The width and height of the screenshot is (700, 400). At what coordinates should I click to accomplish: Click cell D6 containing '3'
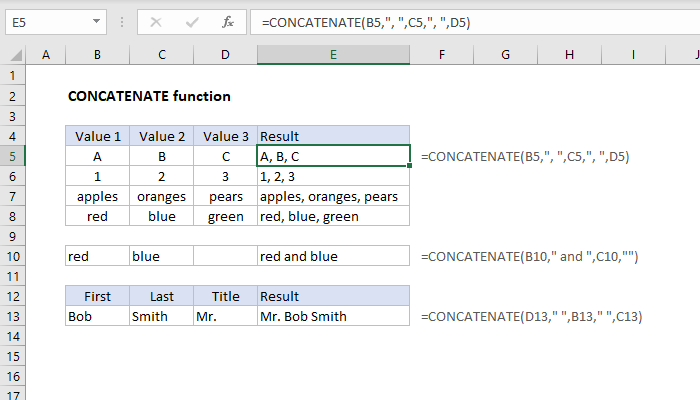pos(225,176)
